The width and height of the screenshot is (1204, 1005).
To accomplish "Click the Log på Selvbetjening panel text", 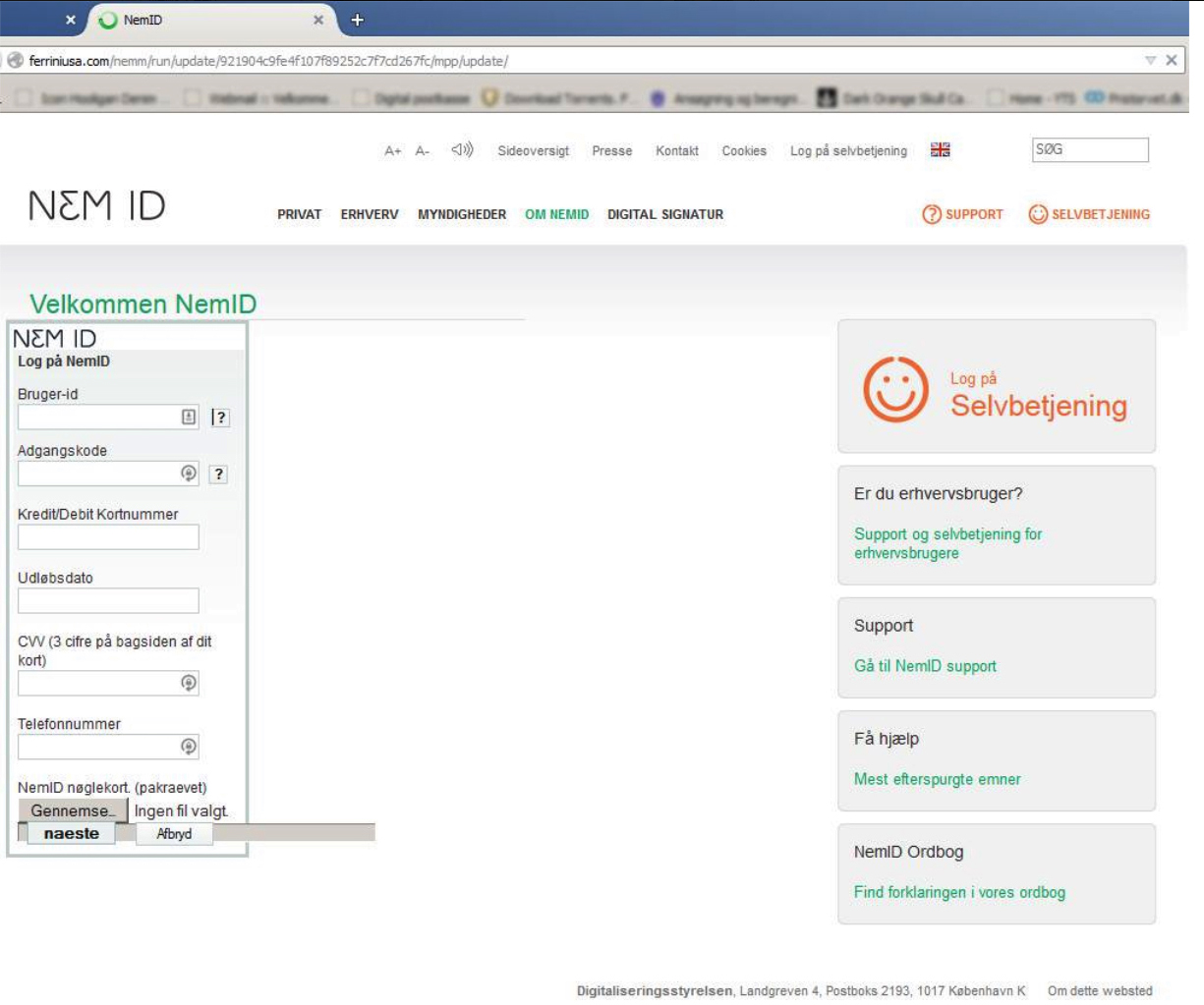I will tap(1038, 396).
